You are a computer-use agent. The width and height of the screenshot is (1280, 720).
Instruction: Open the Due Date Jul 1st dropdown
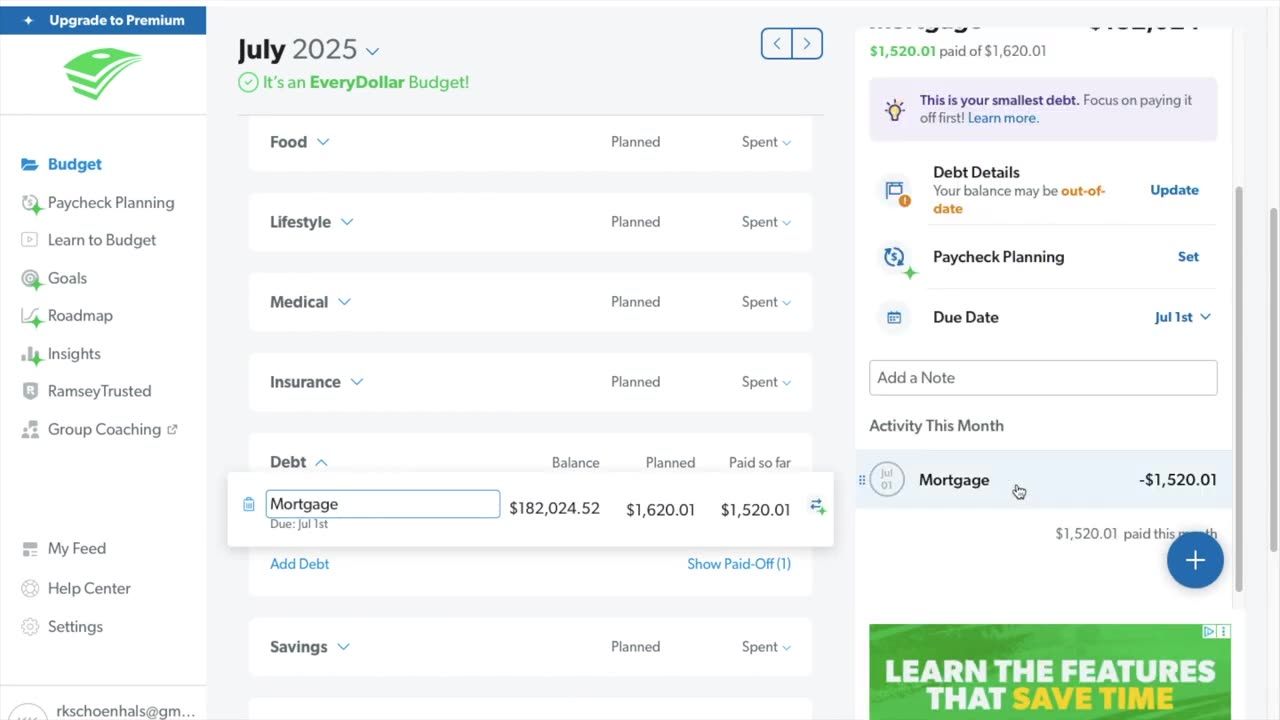[x=1183, y=317]
